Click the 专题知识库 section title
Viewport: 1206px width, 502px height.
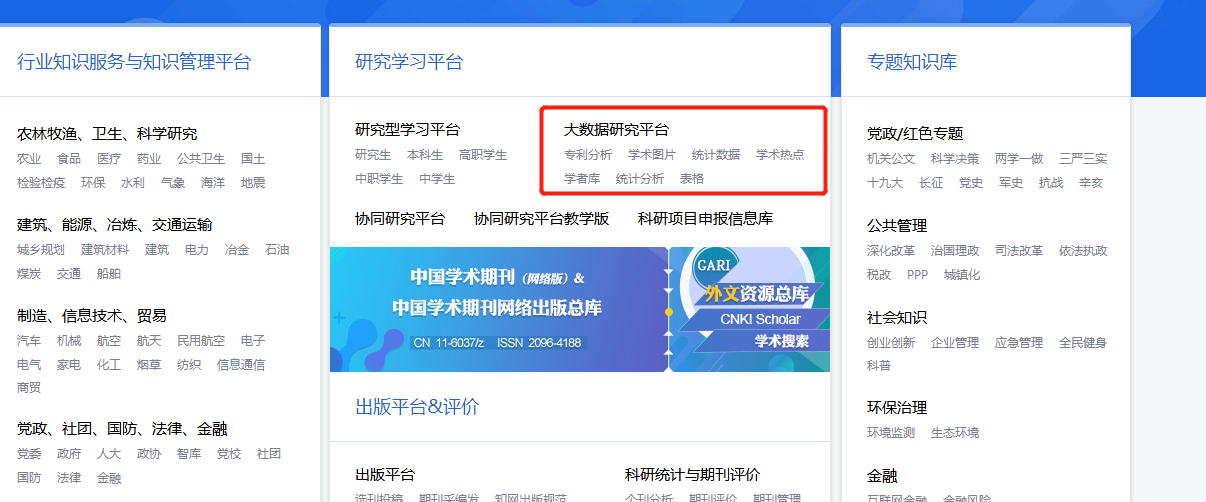[x=912, y=62]
